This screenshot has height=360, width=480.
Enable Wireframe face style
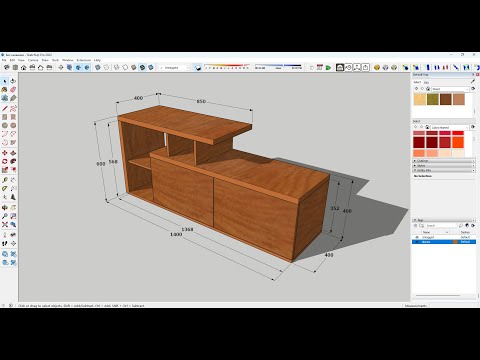(116, 67)
